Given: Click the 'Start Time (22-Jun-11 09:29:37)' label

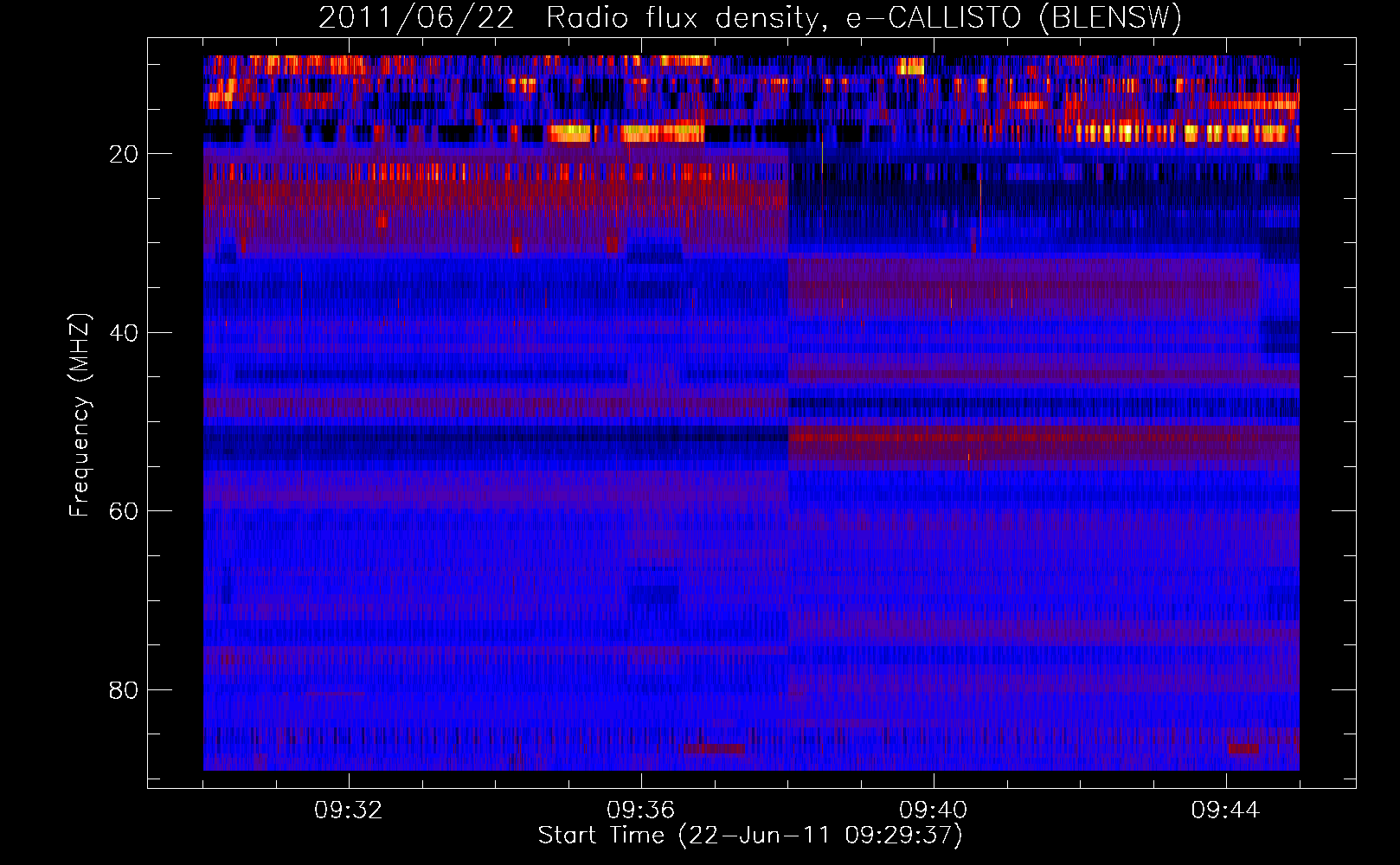Looking at the screenshot, I should pos(750,836).
